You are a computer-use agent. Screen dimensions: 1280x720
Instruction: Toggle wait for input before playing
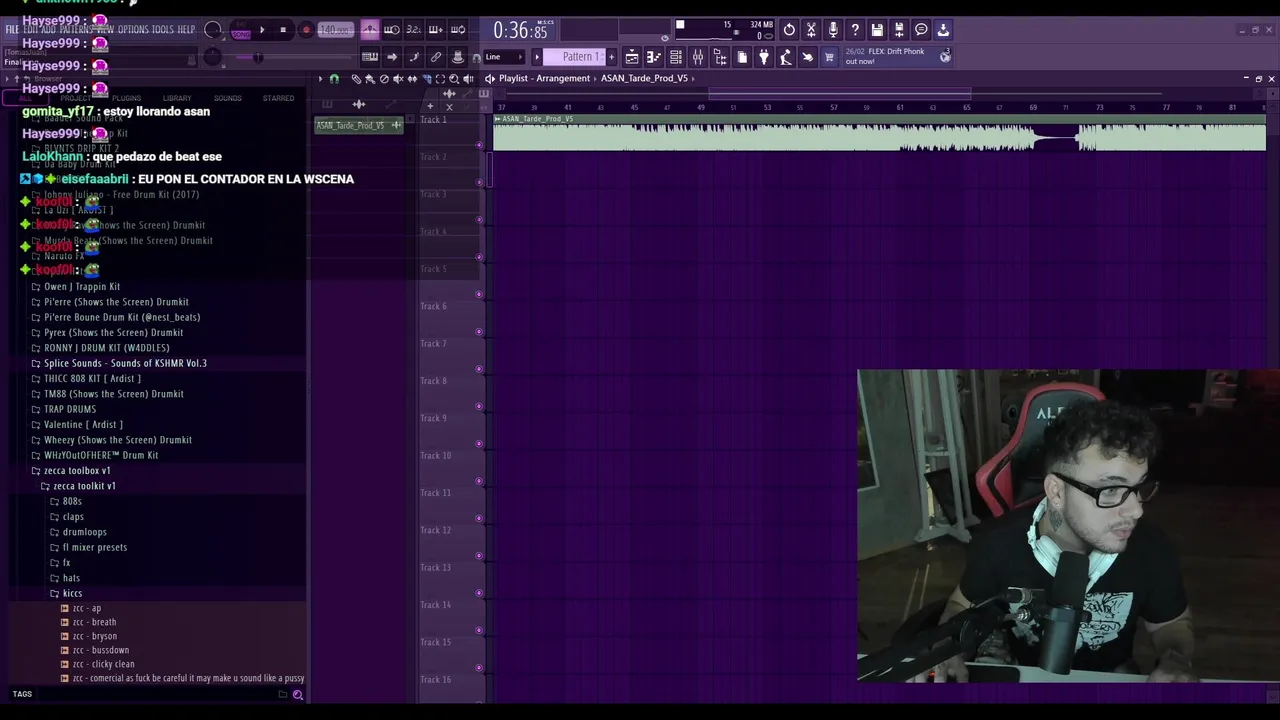point(392,30)
